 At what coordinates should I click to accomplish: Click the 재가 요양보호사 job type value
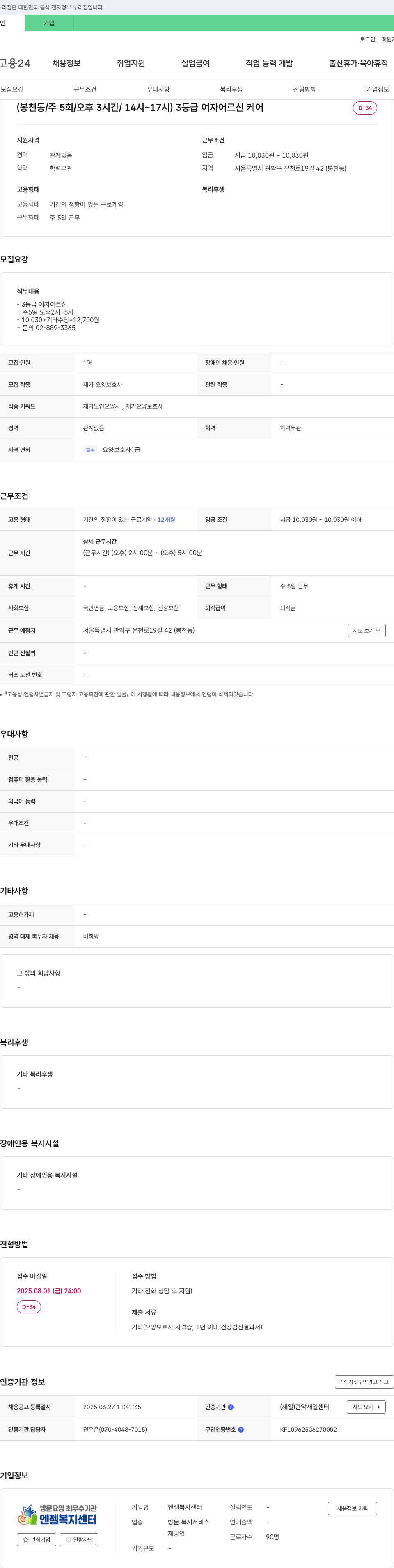tap(102, 385)
